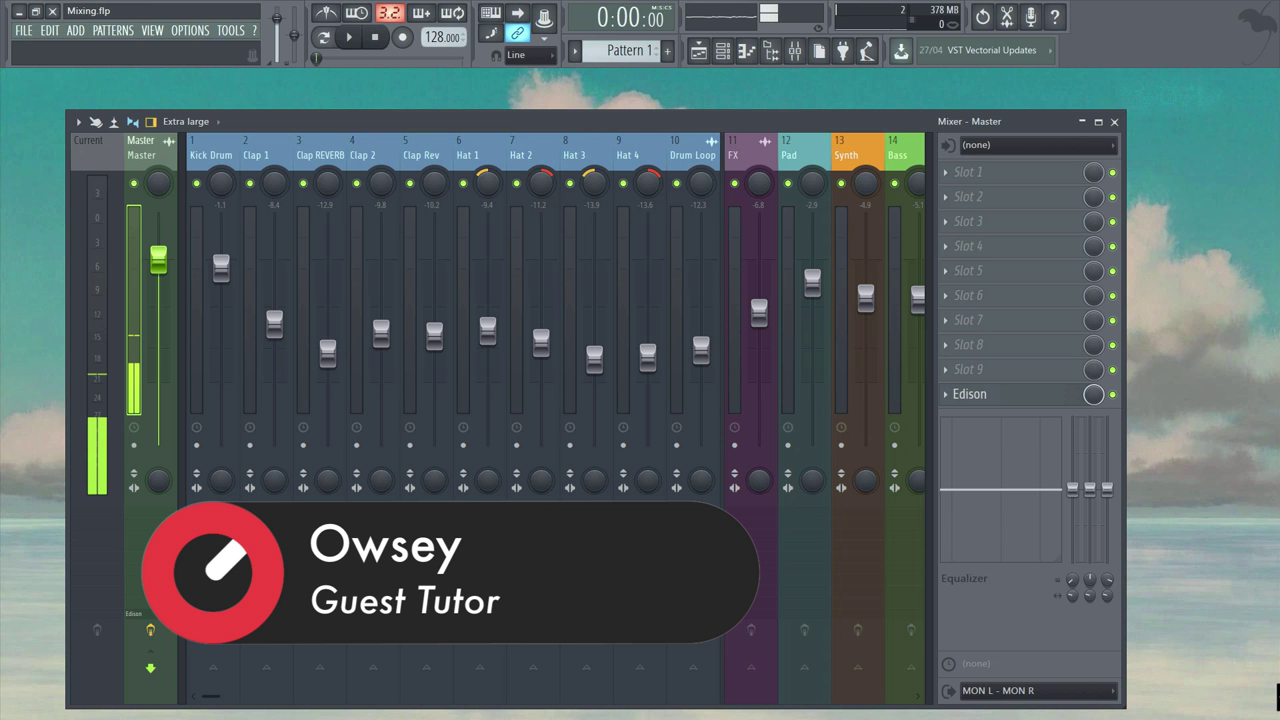Mute the Pad mixer track
The height and width of the screenshot is (720, 1280).
pyautogui.click(x=788, y=183)
